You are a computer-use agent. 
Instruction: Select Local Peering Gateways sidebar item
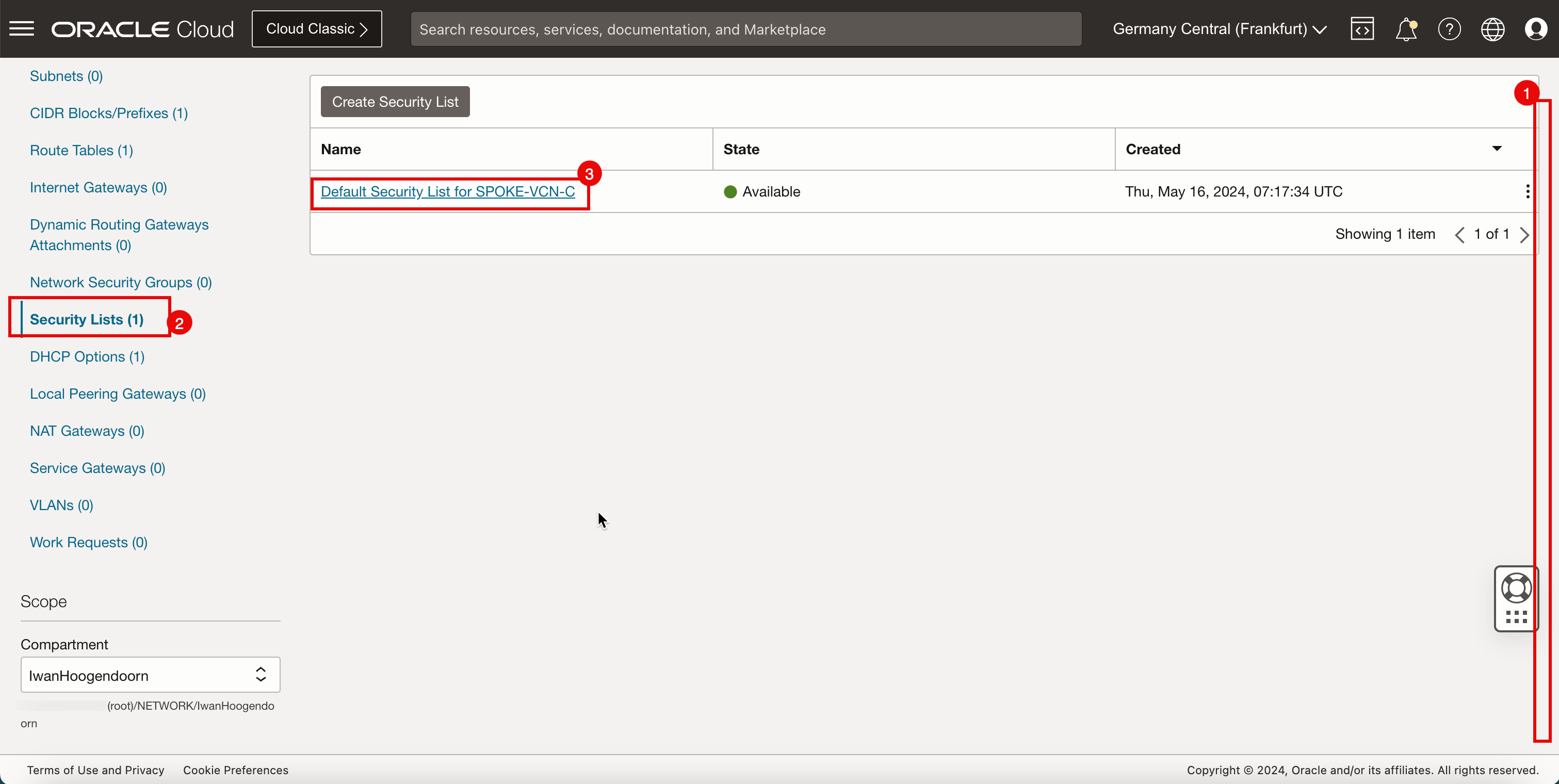118,393
